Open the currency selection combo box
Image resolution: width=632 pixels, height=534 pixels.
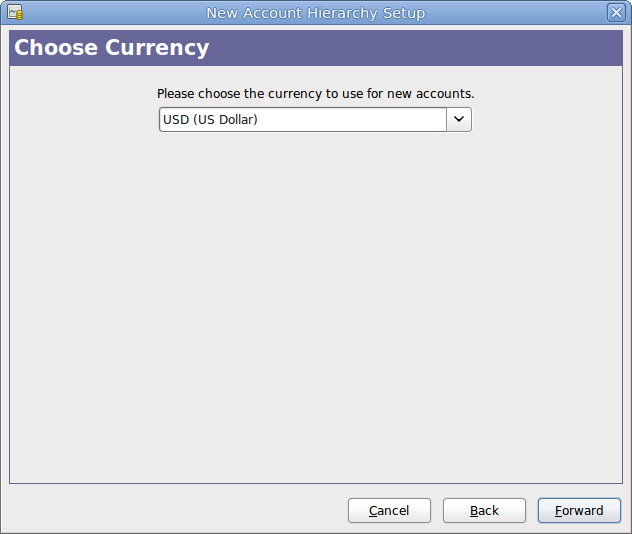[315, 119]
